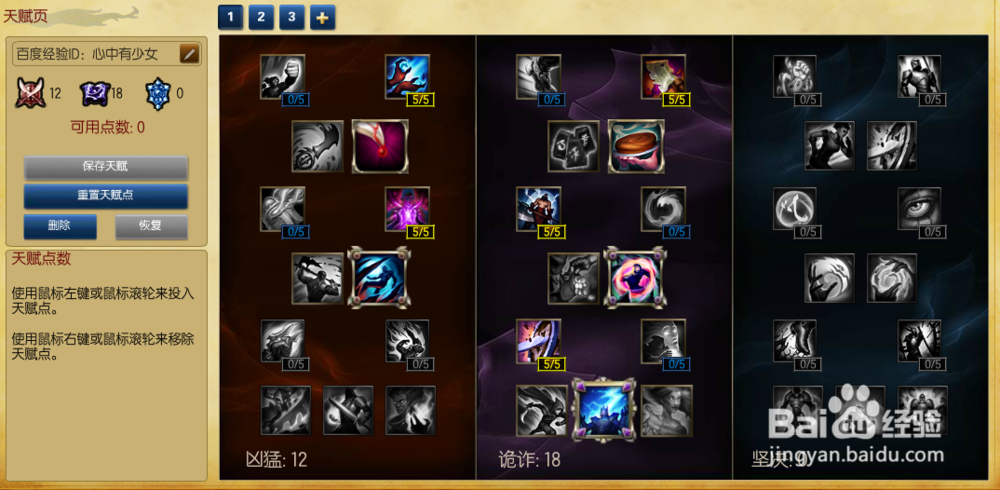
Task: Select the grey cards talent in Cunning tree
Action: pyautogui.click(x=573, y=146)
